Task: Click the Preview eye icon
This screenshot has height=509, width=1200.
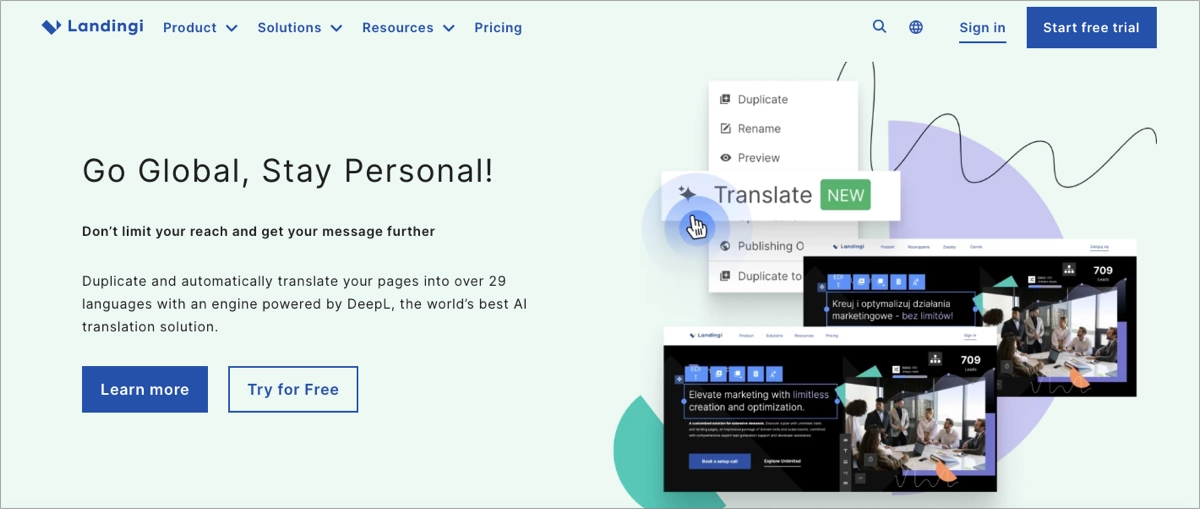Action: 726,158
